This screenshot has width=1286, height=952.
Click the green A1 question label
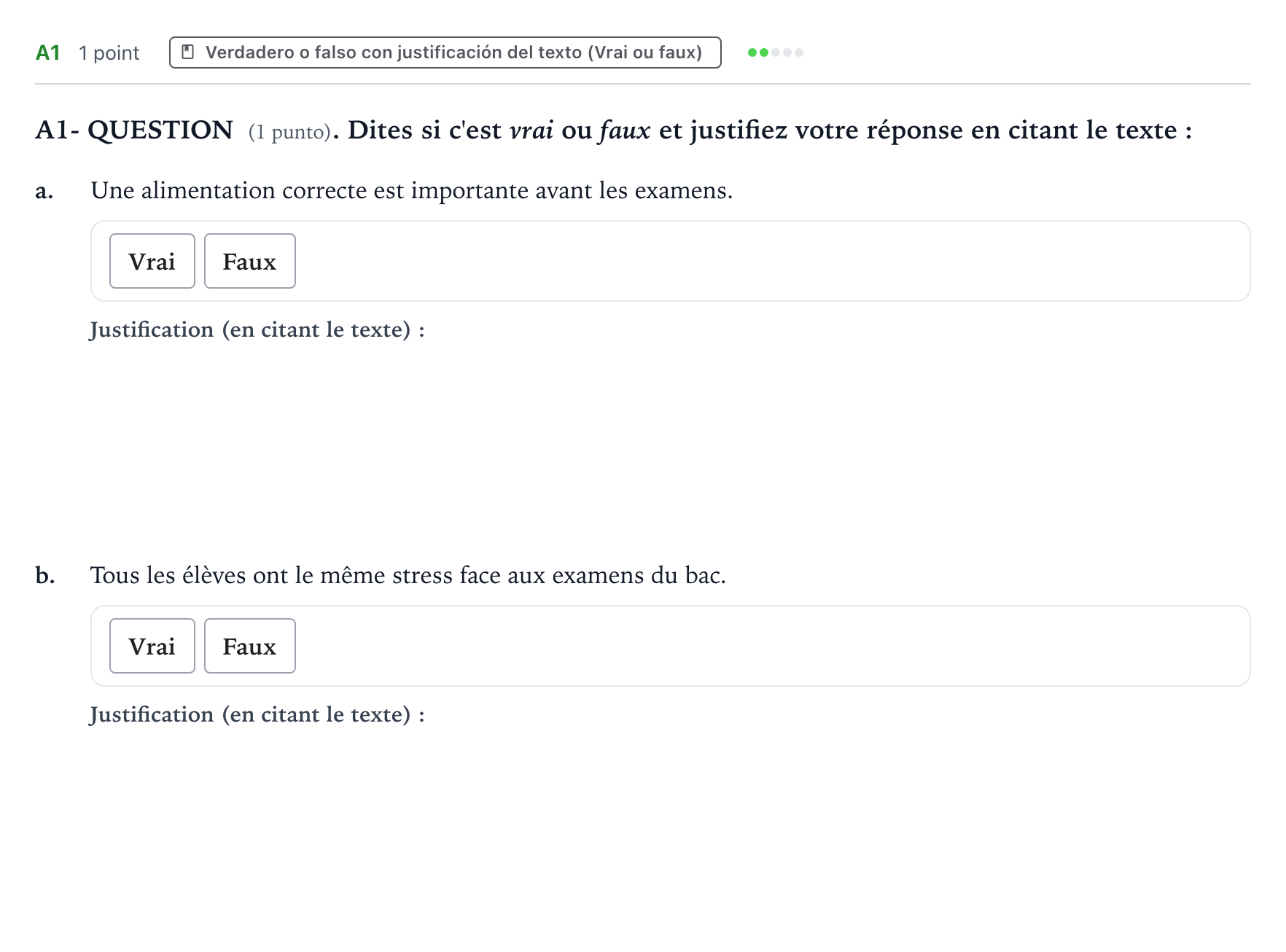click(x=48, y=52)
